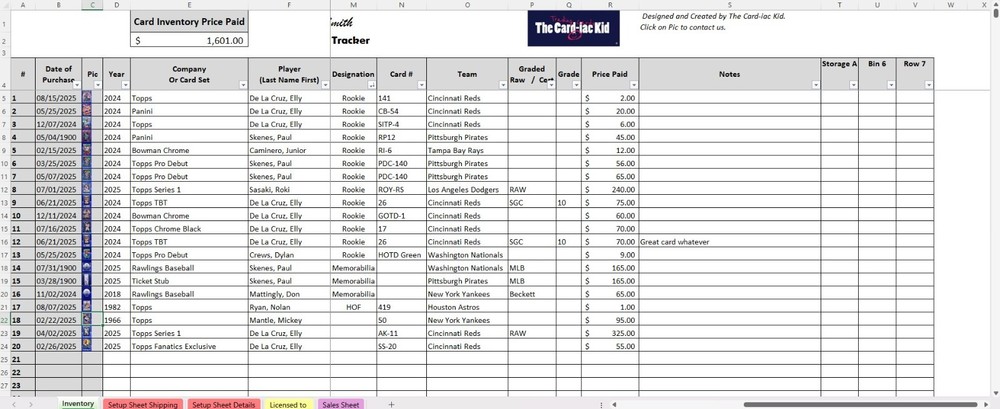Open picture for Mattingly, Don baseball row

tap(87, 294)
